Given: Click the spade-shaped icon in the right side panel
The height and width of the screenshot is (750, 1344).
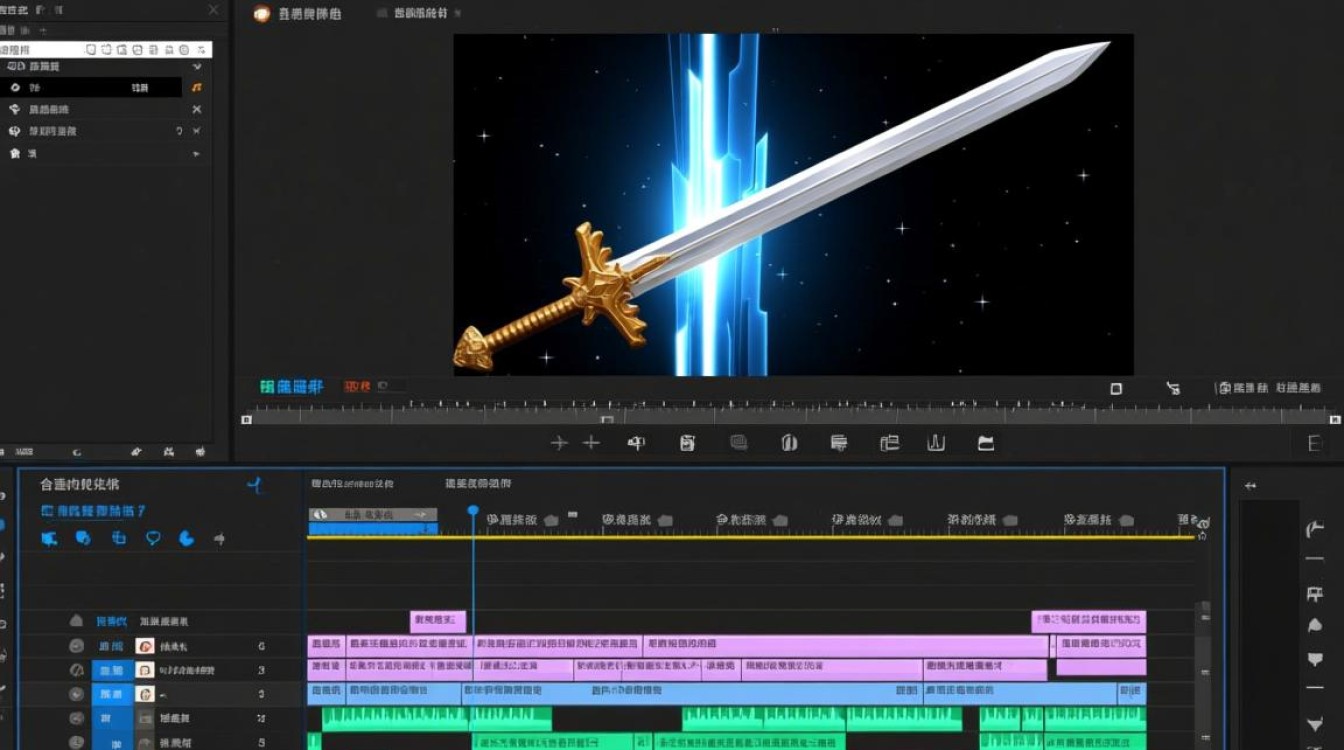Looking at the screenshot, I should 1315,626.
